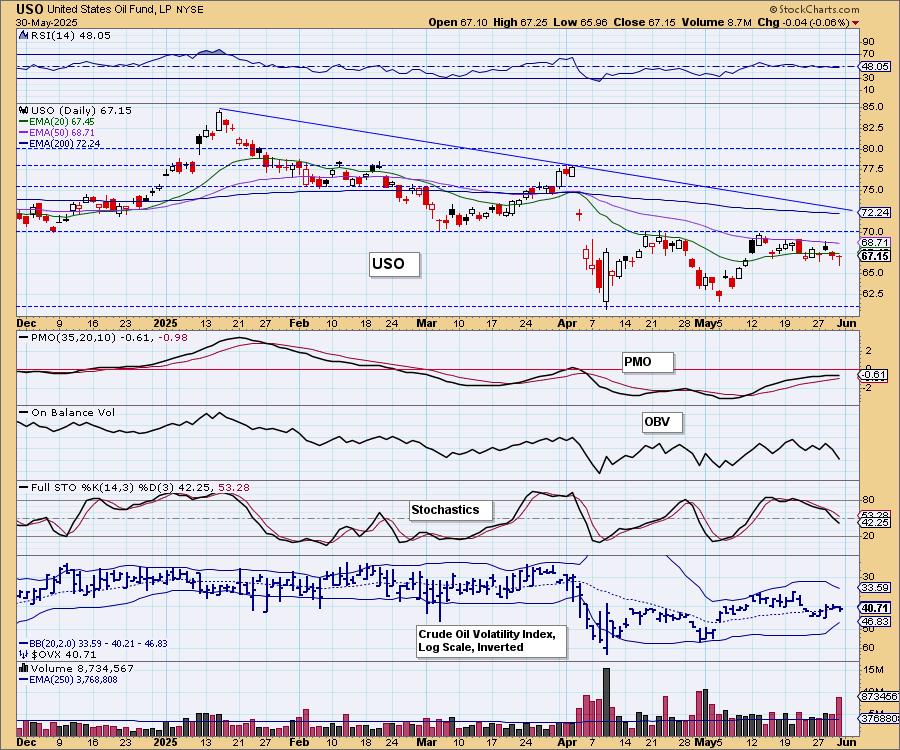Click the EMA(20) 67.45 legend entry
Viewport: 900px width, 750px height.
[61, 122]
